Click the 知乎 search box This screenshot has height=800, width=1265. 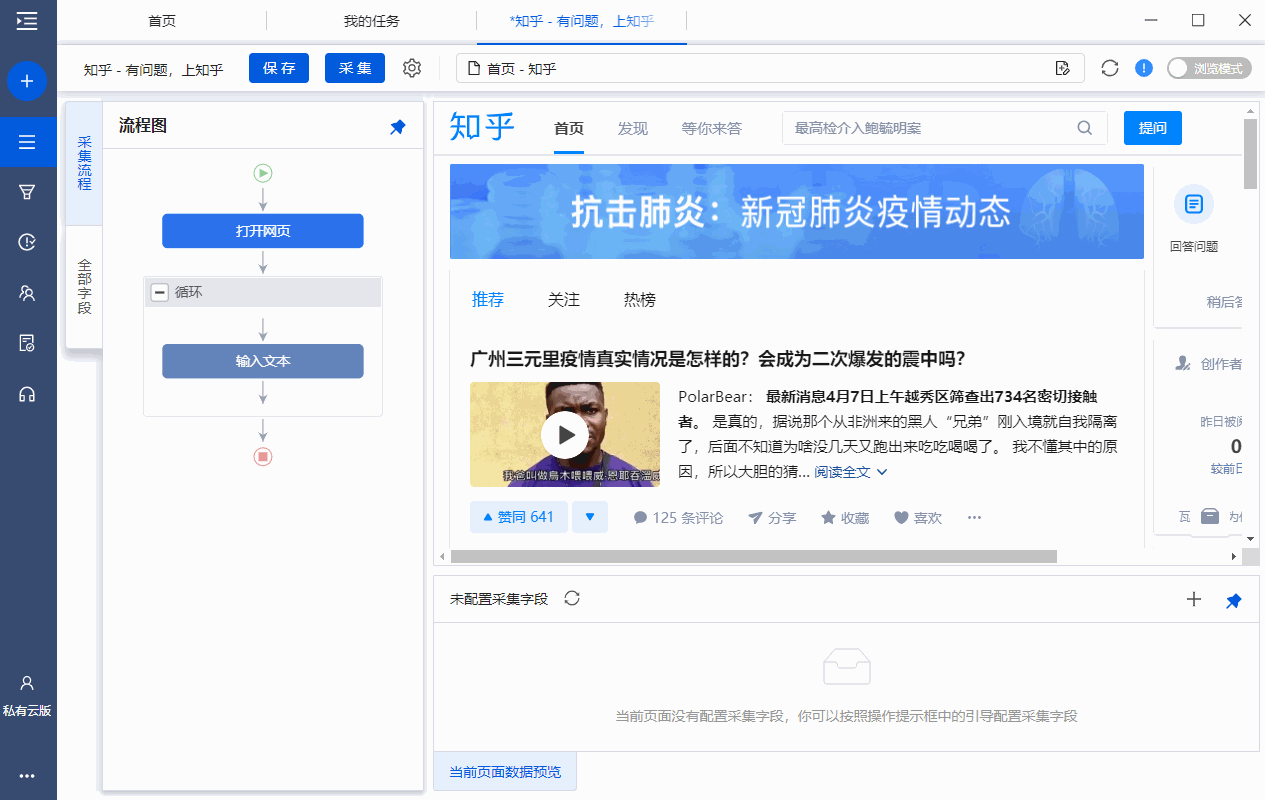945,128
